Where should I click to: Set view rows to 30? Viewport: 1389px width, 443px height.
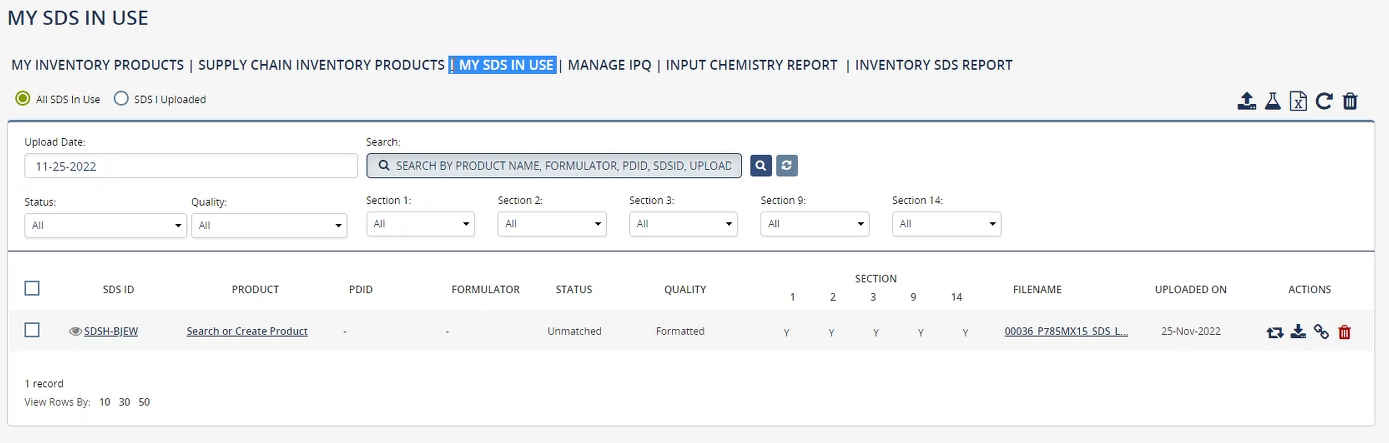pos(125,402)
